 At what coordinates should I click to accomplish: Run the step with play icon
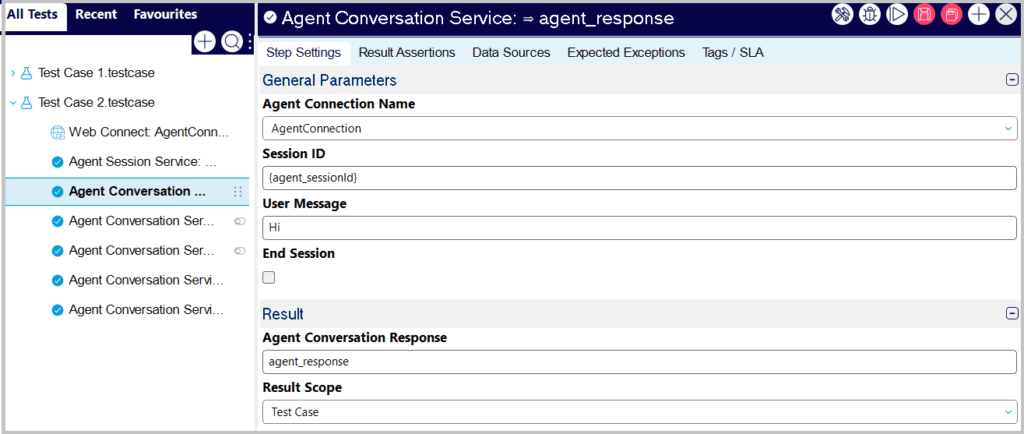(x=897, y=15)
